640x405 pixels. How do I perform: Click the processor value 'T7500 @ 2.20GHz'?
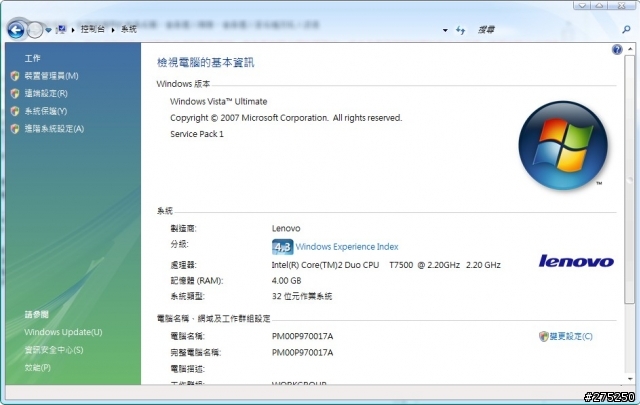[424, 265]
